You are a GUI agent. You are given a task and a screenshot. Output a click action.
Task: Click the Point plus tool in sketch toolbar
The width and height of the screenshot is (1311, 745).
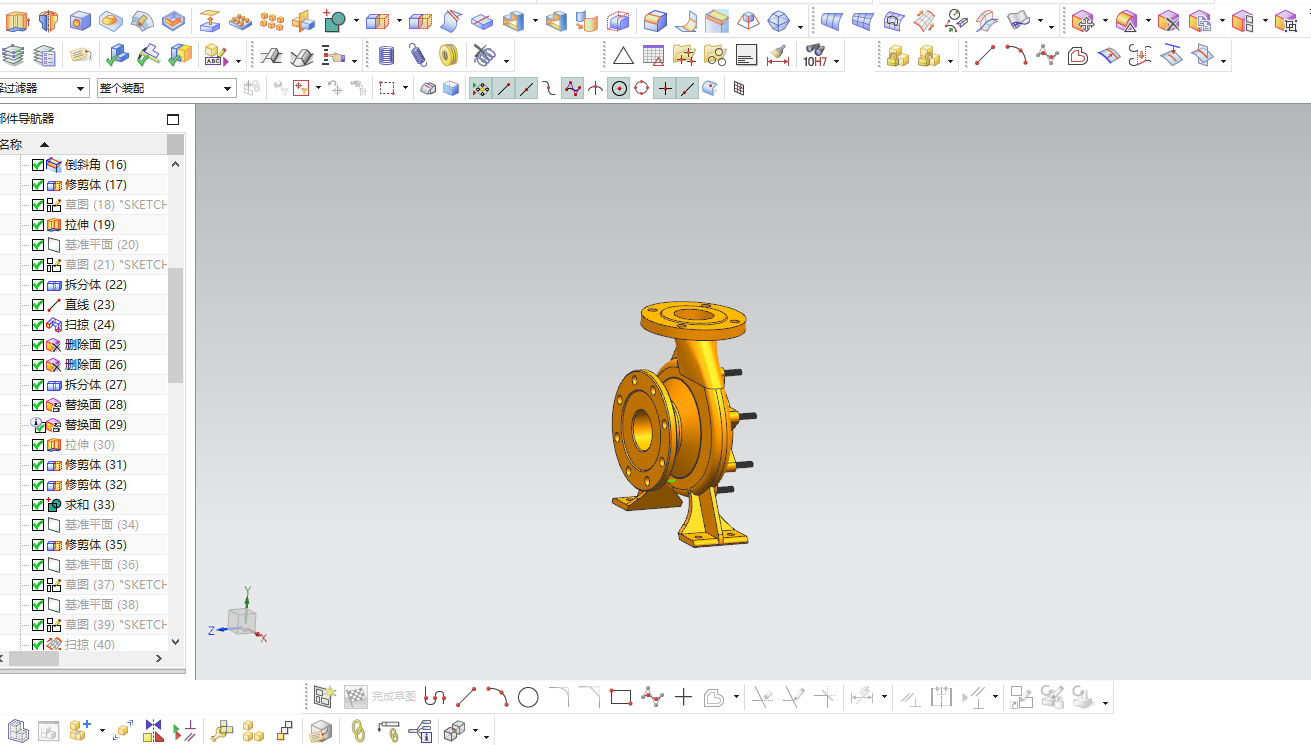[683, 697]
